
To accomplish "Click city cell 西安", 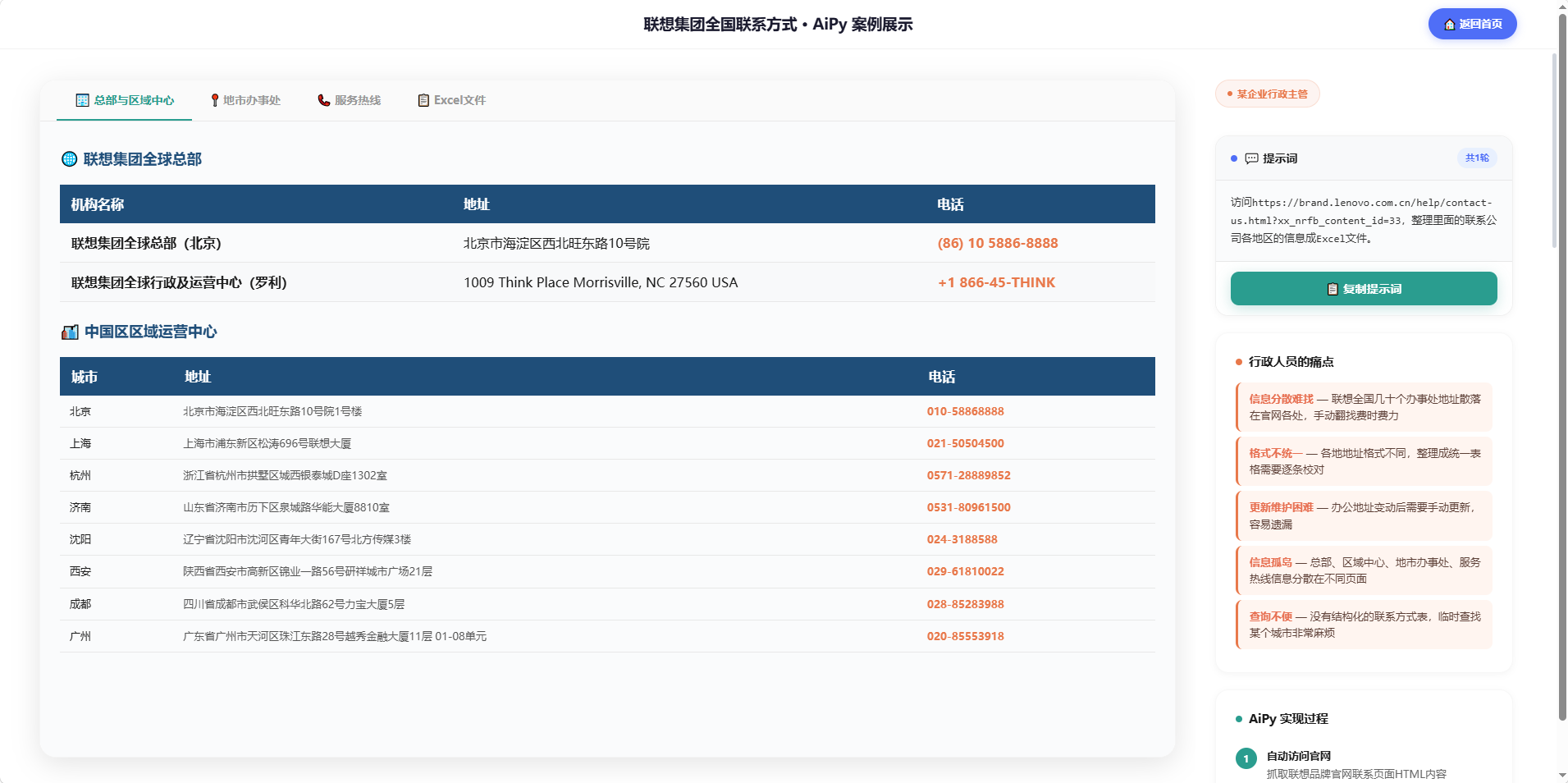I will 80,571.
